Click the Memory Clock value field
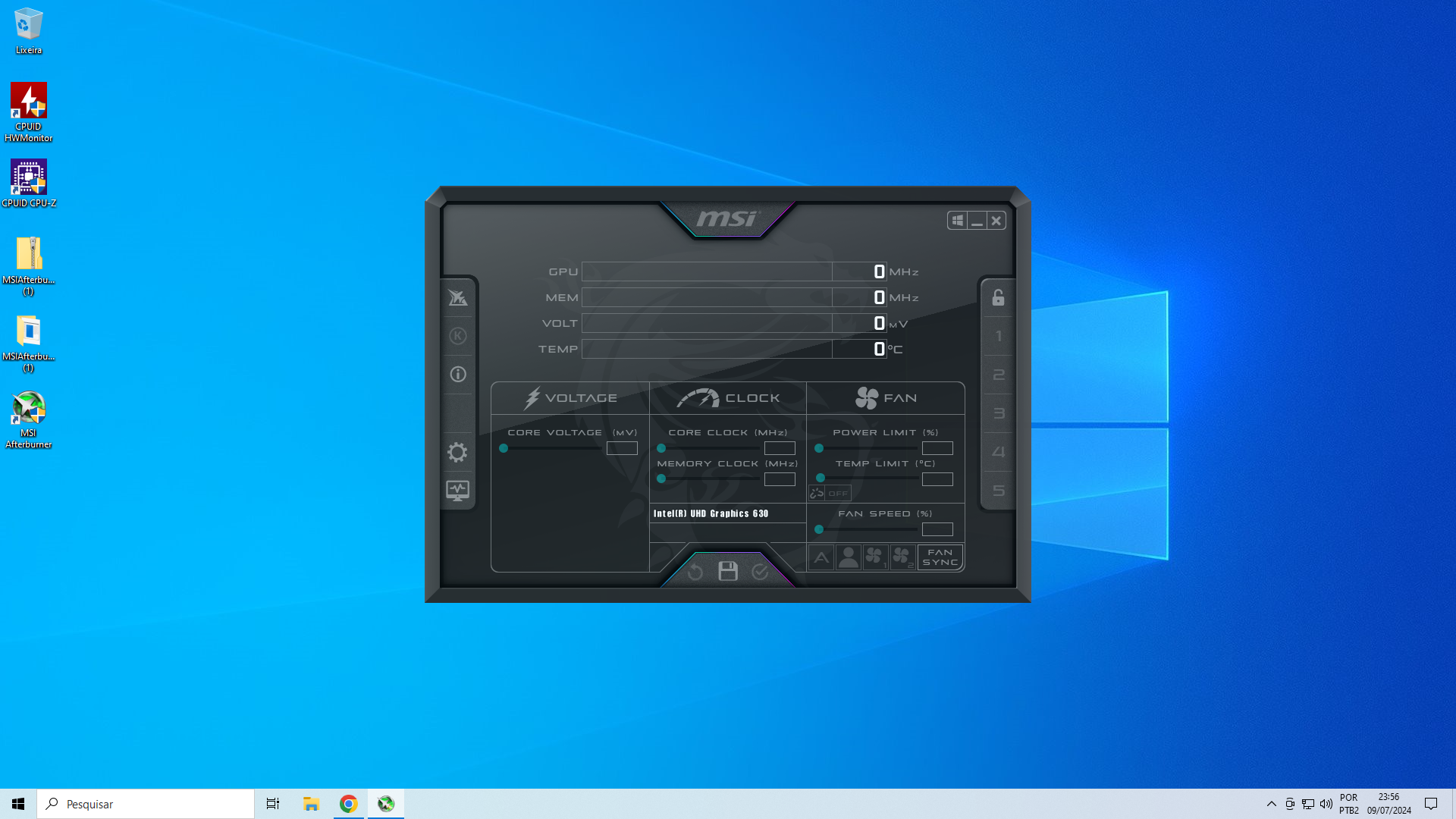 780,479
